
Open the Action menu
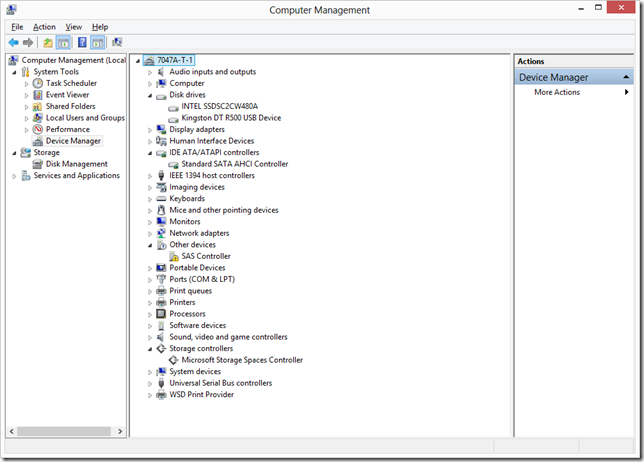[44, 27]
